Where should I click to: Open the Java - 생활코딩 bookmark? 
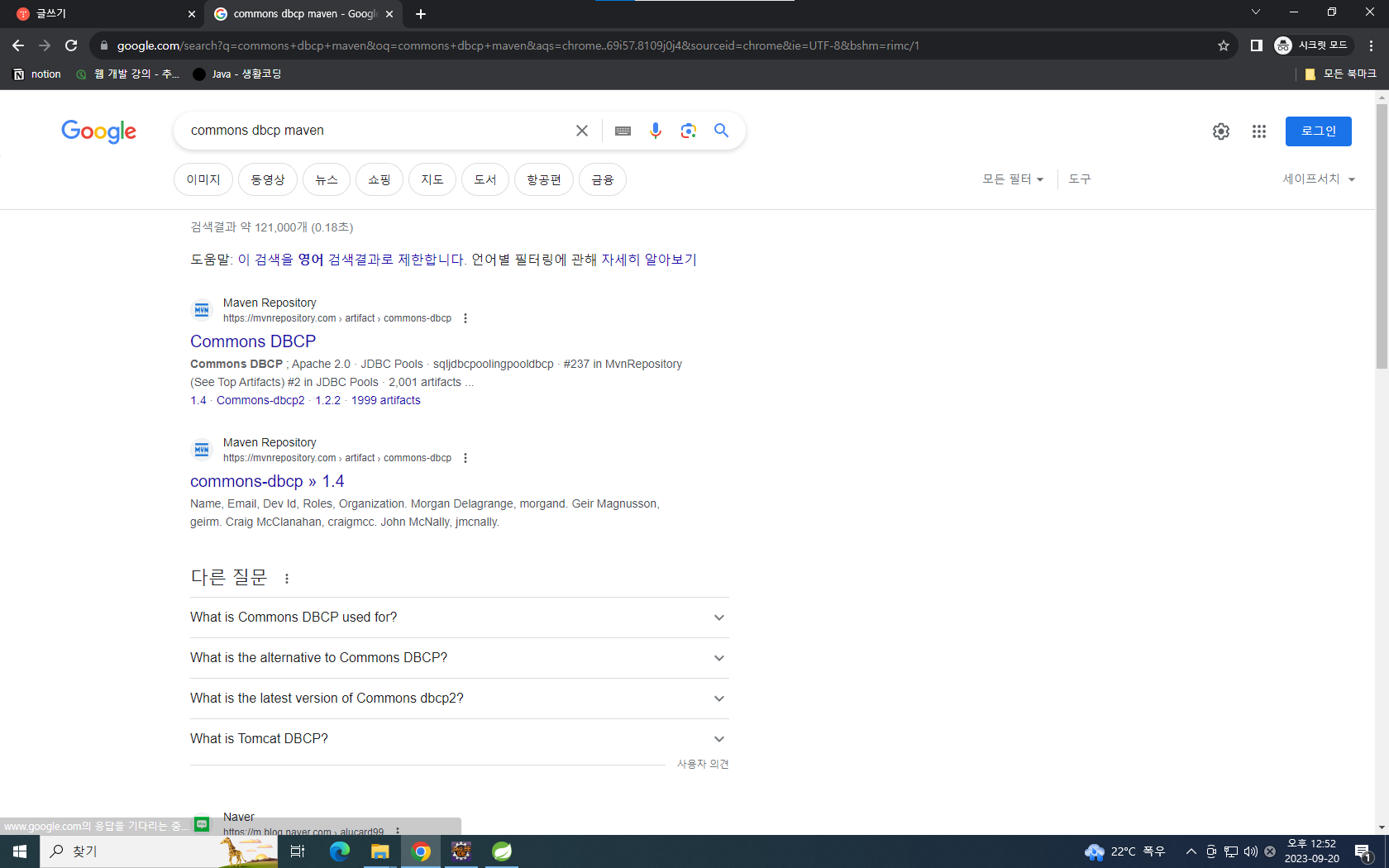237,74
